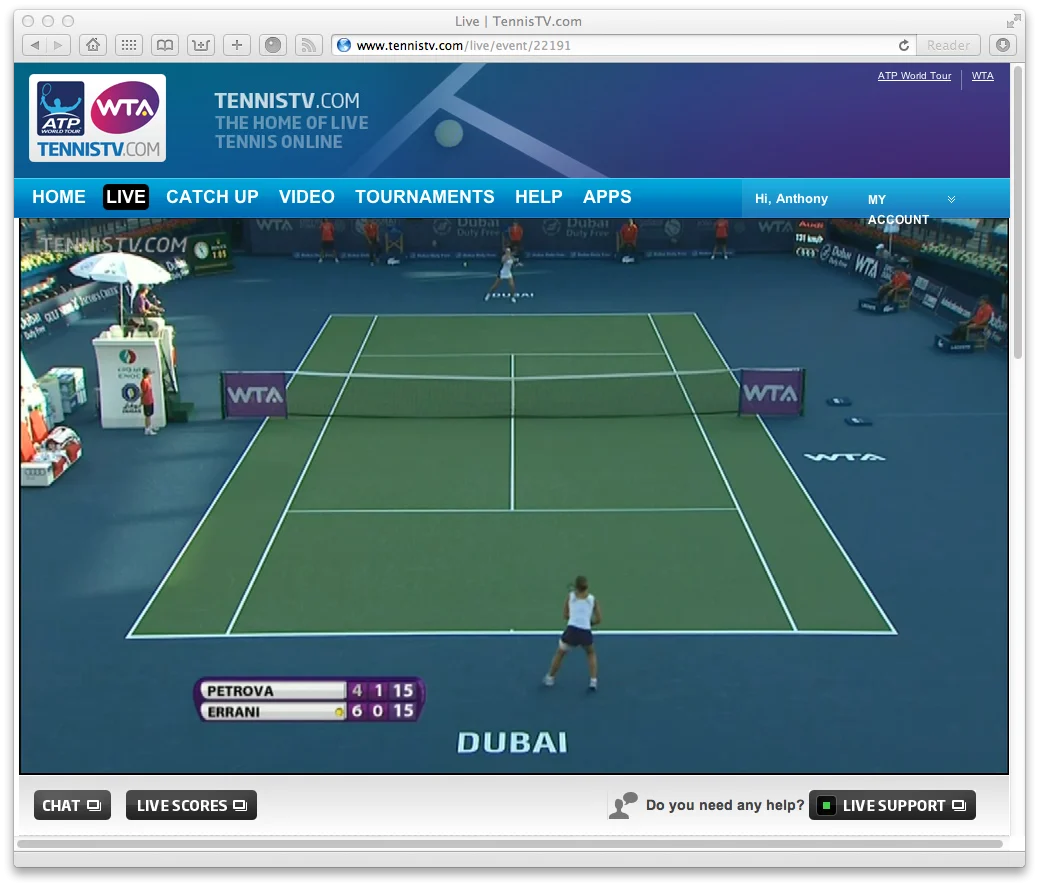Click the Hi, Anthony greeting
The image size is (1039, 887).
(791, 199)
